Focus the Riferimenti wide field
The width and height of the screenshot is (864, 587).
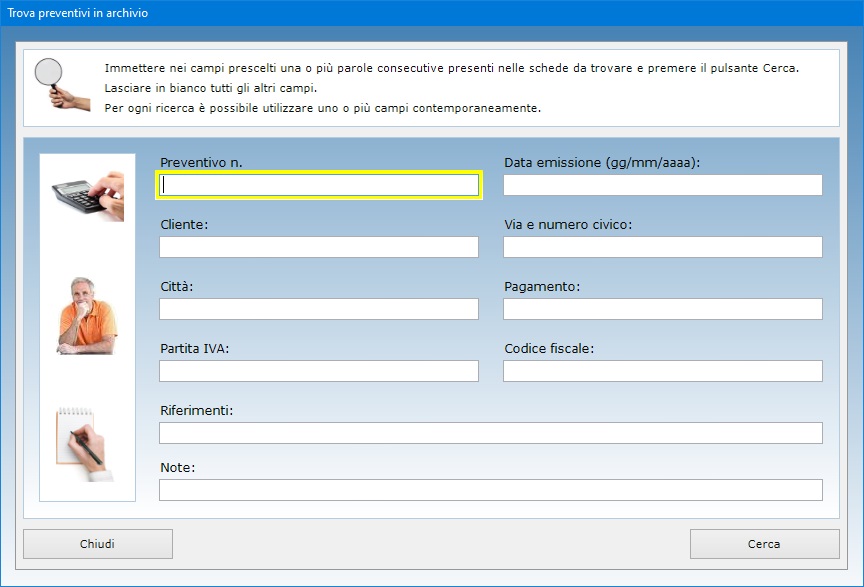[x=490, y=433]
